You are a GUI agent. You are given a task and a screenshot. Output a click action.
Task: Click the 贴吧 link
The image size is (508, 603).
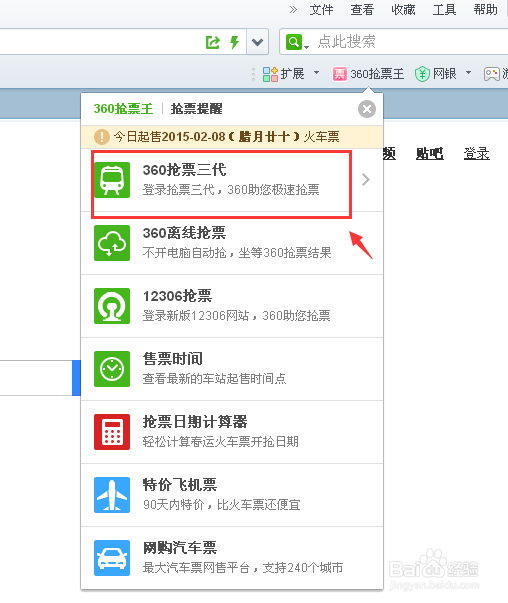point(430,153)
